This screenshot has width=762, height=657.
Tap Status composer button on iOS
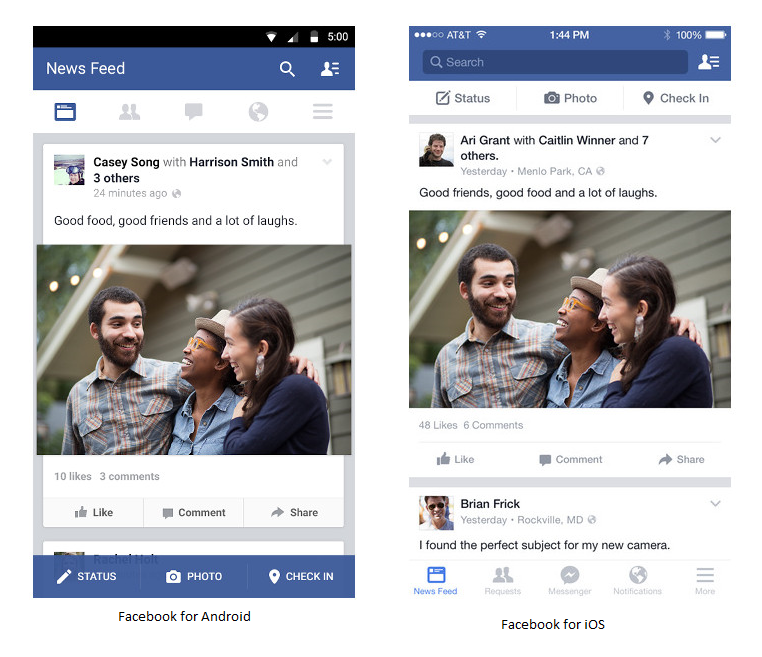463,98
